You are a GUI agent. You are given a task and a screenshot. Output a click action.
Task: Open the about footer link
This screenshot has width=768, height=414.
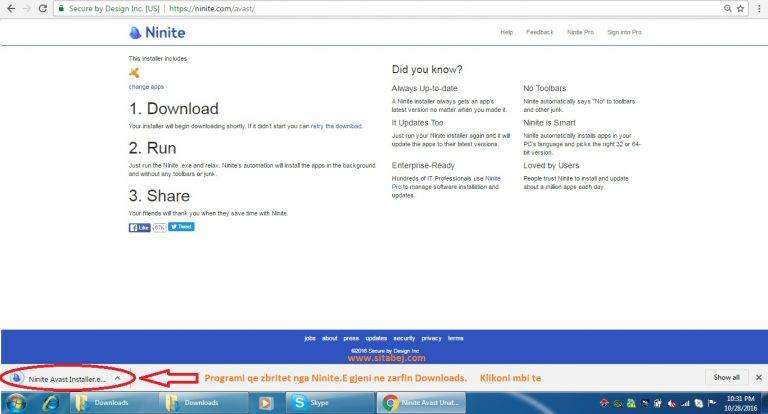[x=330, y=338]
